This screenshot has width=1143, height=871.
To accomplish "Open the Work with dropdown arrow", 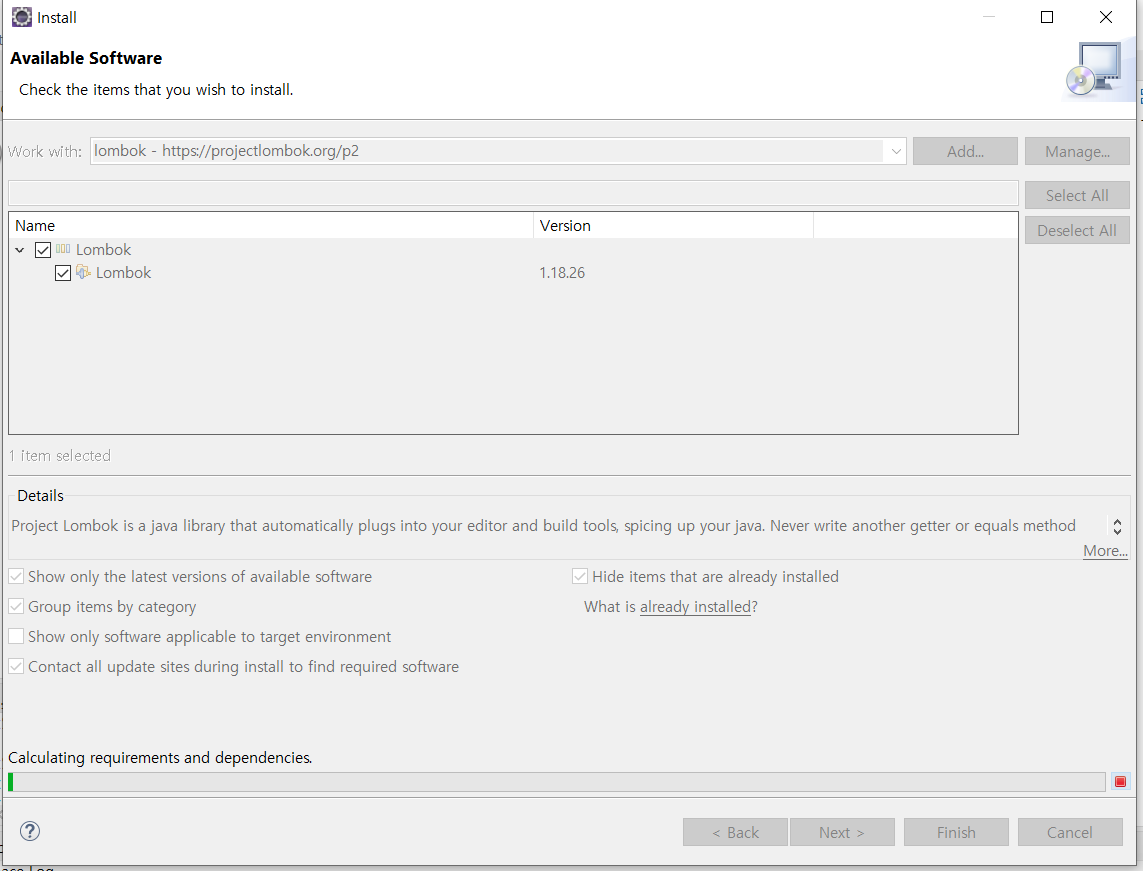I will coord(895,152).
